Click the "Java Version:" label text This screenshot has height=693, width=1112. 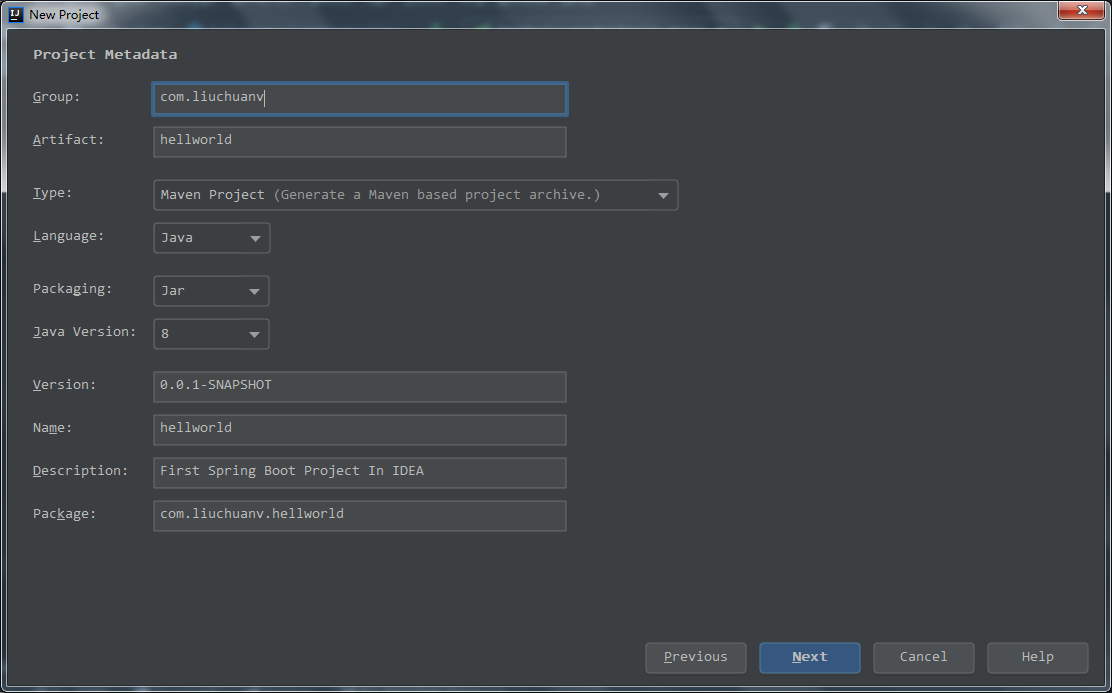[x=84, y=332]
